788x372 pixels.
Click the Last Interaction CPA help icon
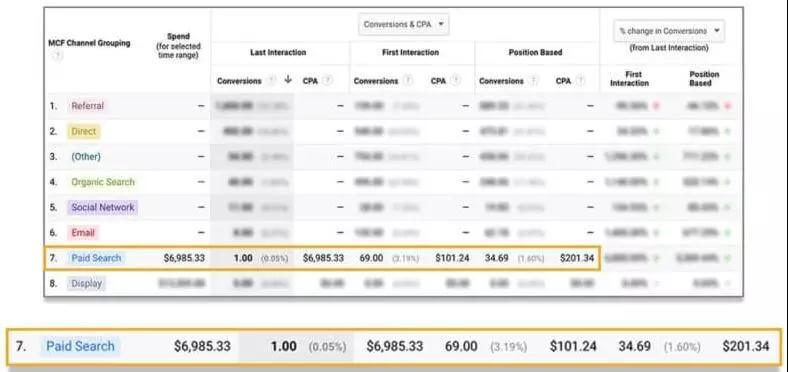328,80
